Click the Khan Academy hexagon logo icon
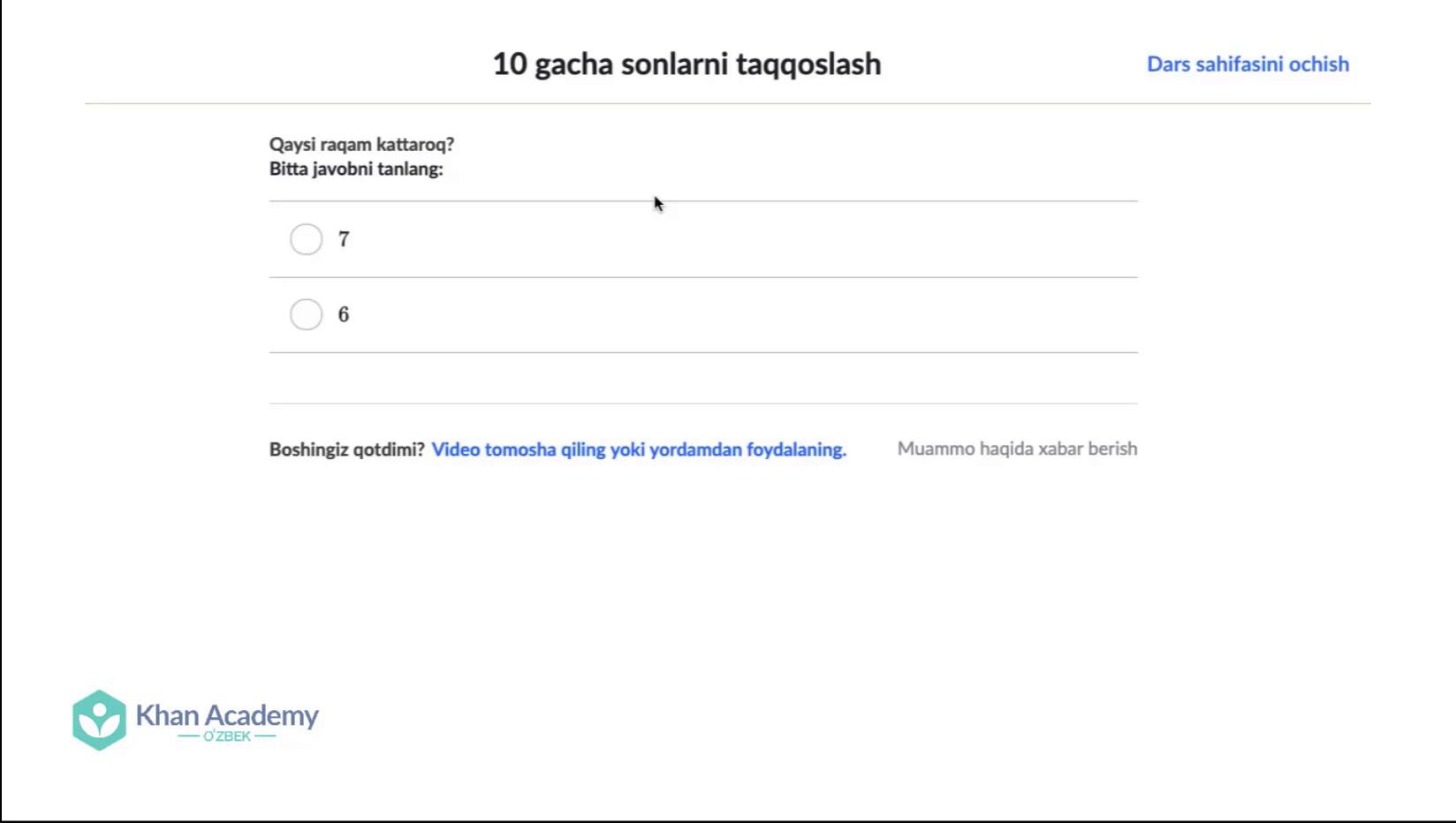 [x=99, y=720]
